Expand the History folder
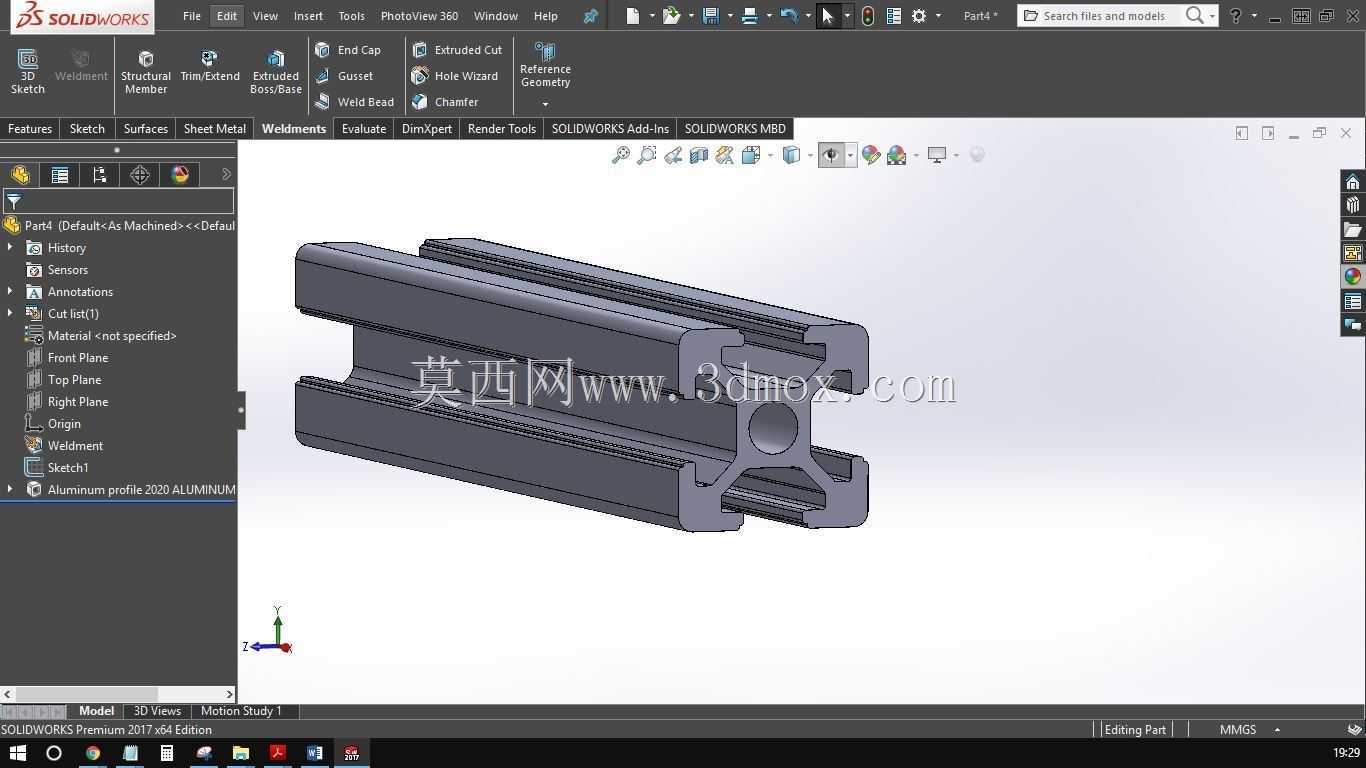The height and width of the screenshot is (768, 1366). click(x=10, y=248)
